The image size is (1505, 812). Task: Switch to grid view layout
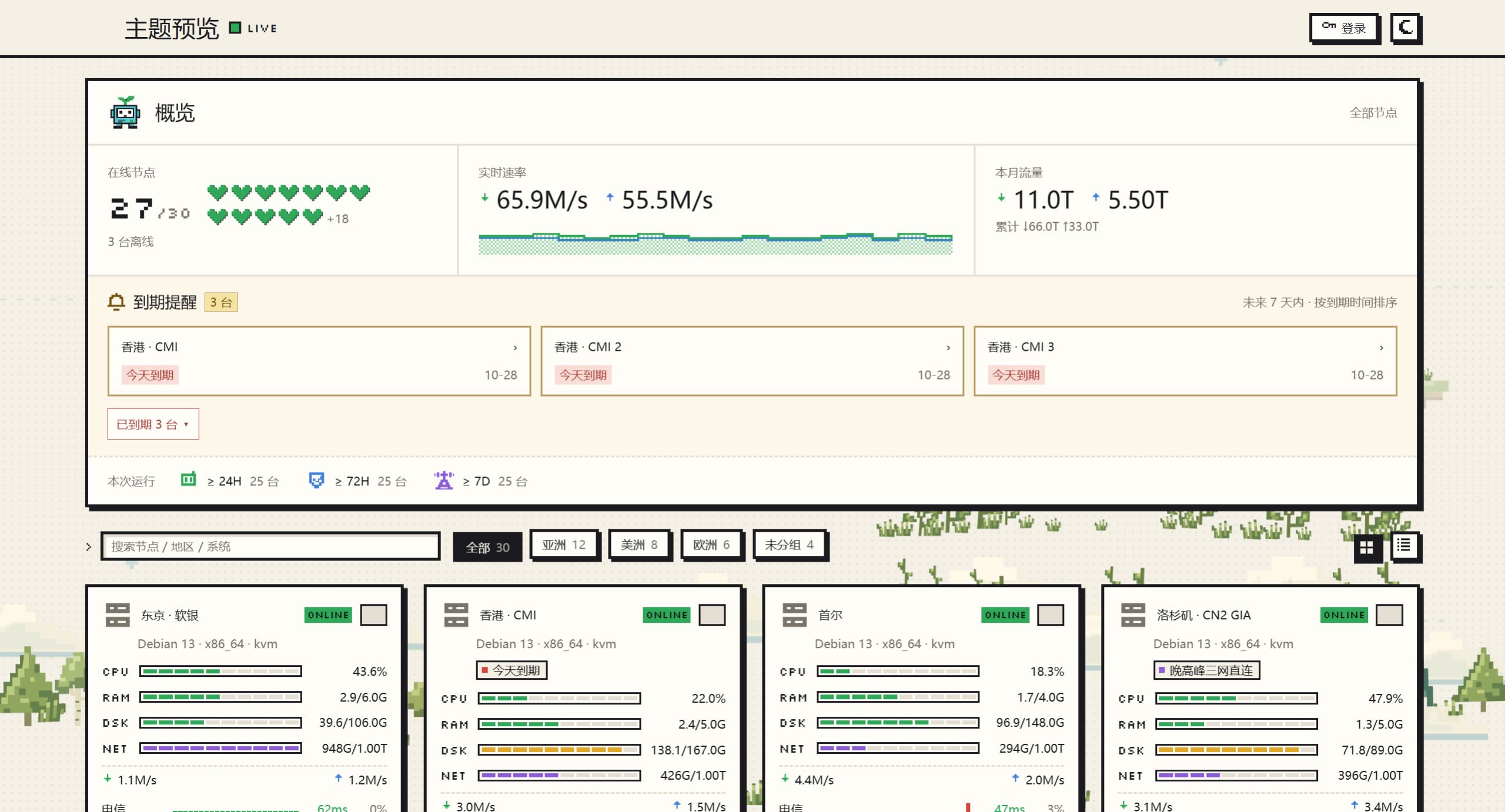pyautogui.click(x=1367, y=547)
